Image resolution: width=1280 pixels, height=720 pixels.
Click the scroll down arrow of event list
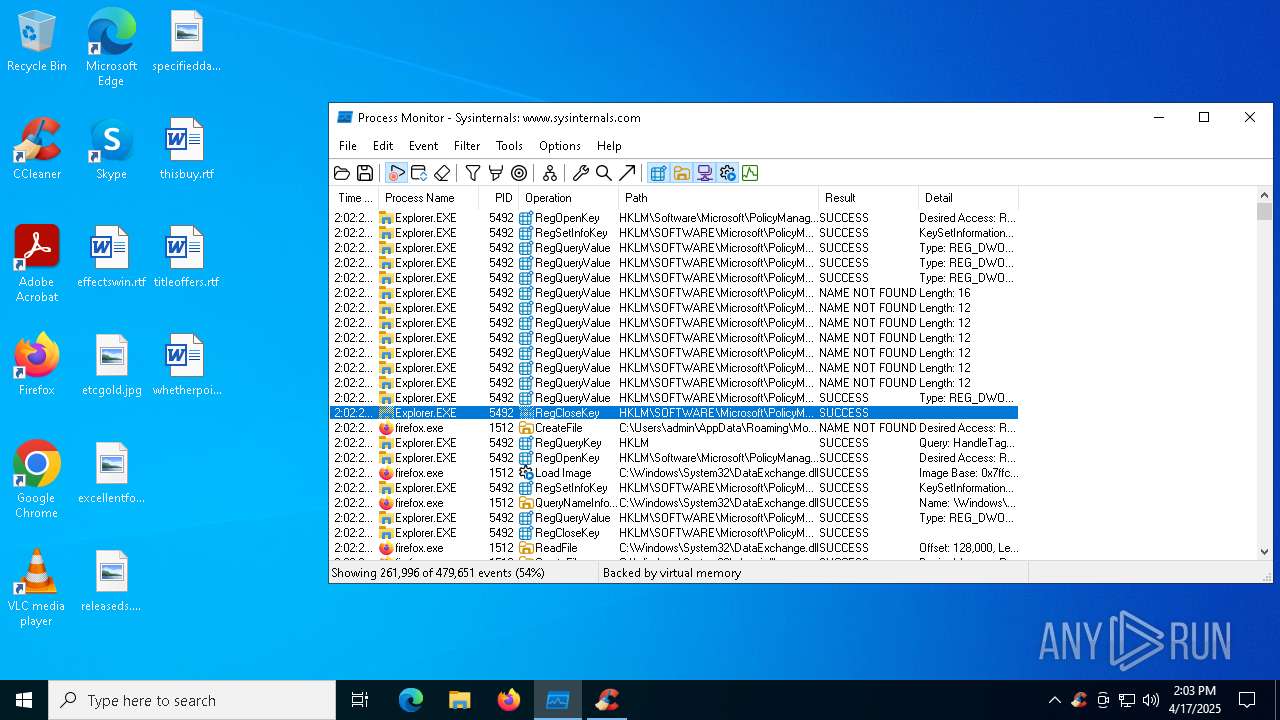coord(1264,551)
